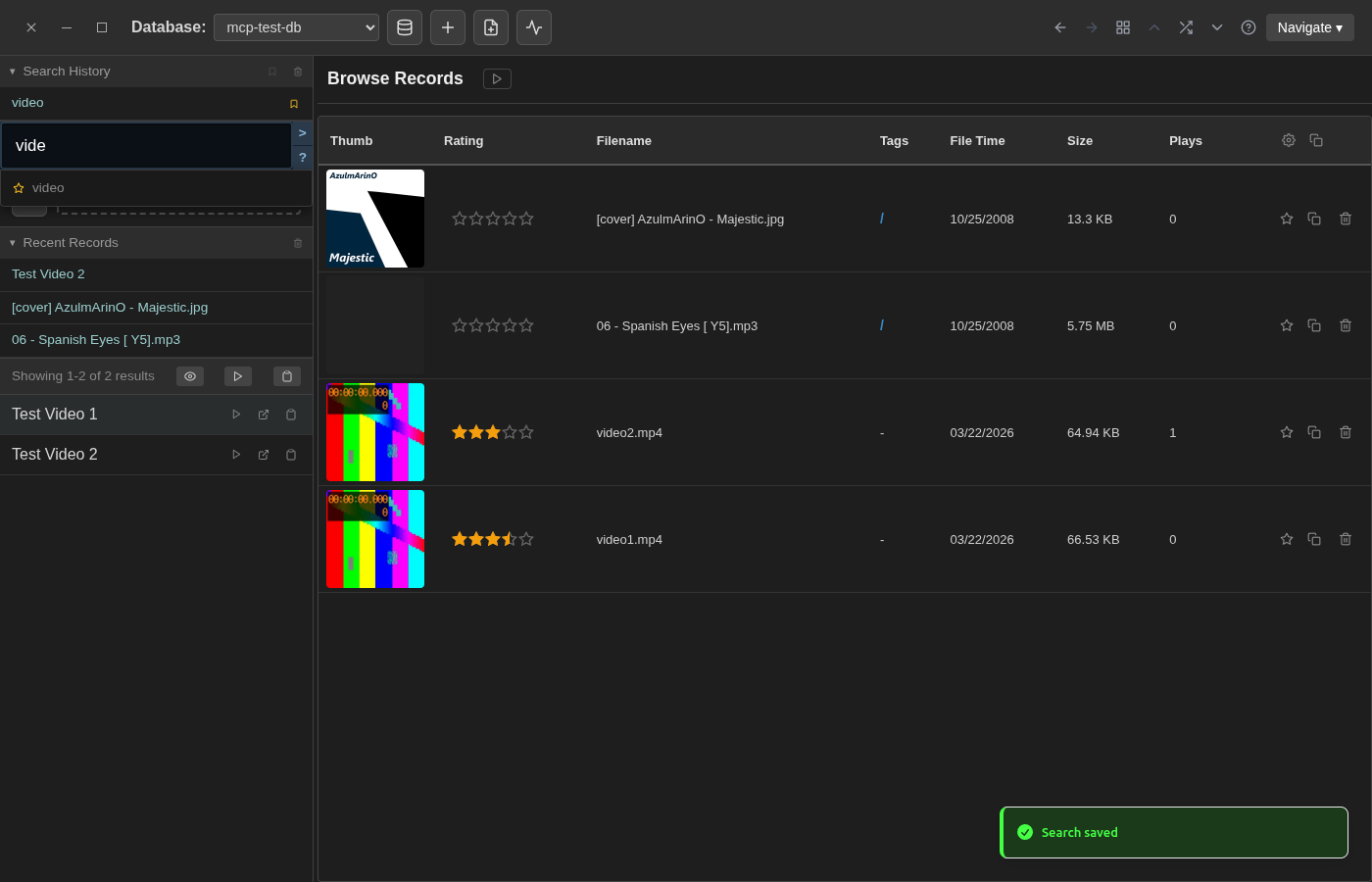Screen dimensions: 1372x882
Task: Open the grid view layout icon
Action: pos(1123,27)
